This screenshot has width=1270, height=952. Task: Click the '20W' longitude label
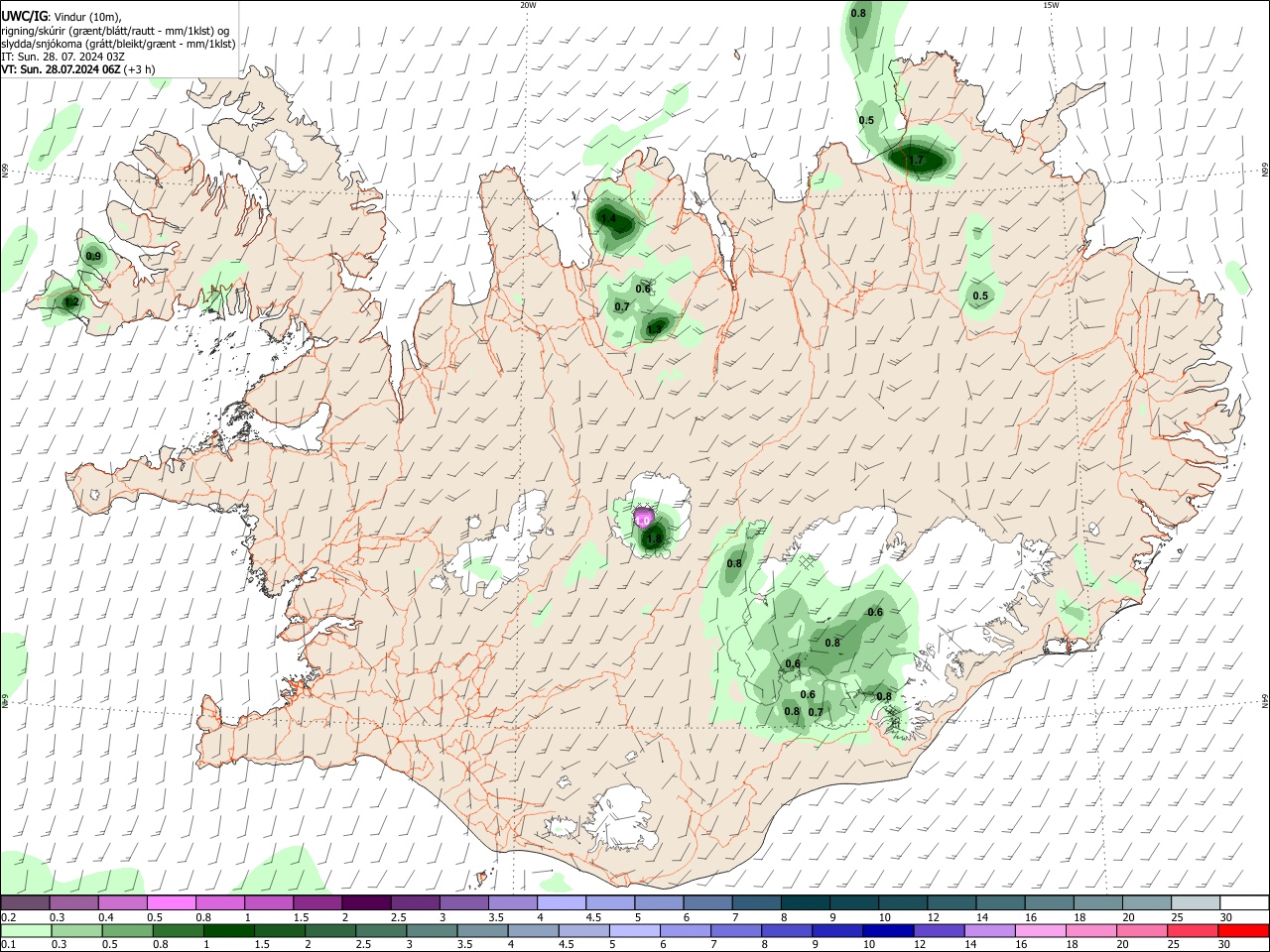tap(528, 5)
